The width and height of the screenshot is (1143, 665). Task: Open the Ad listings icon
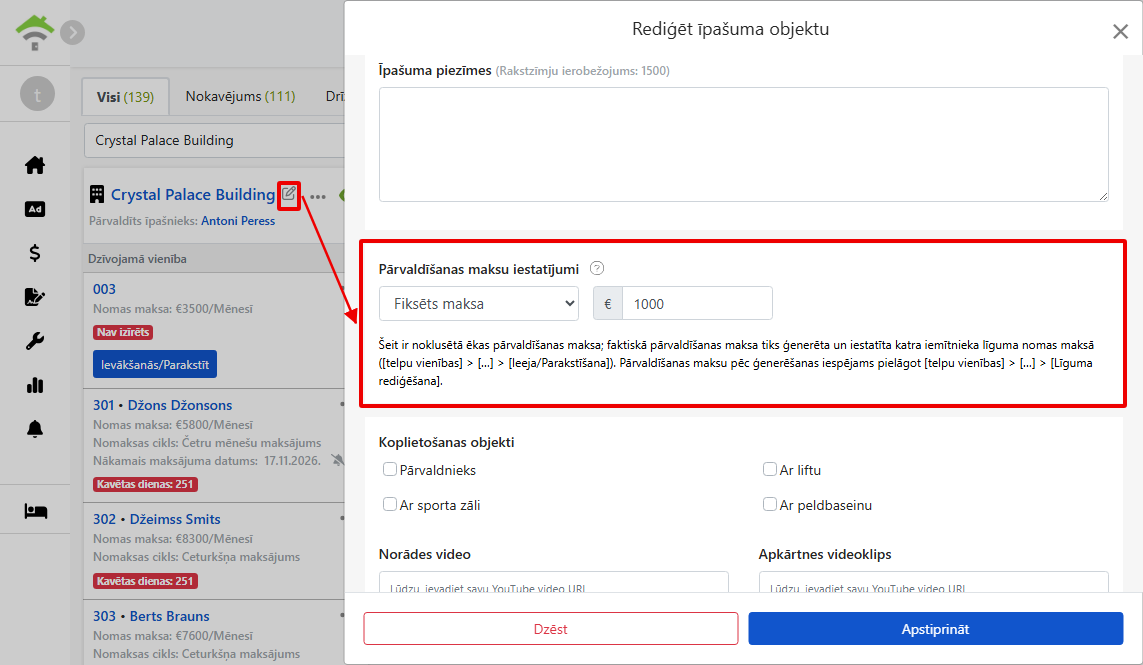tap(35, 209)
